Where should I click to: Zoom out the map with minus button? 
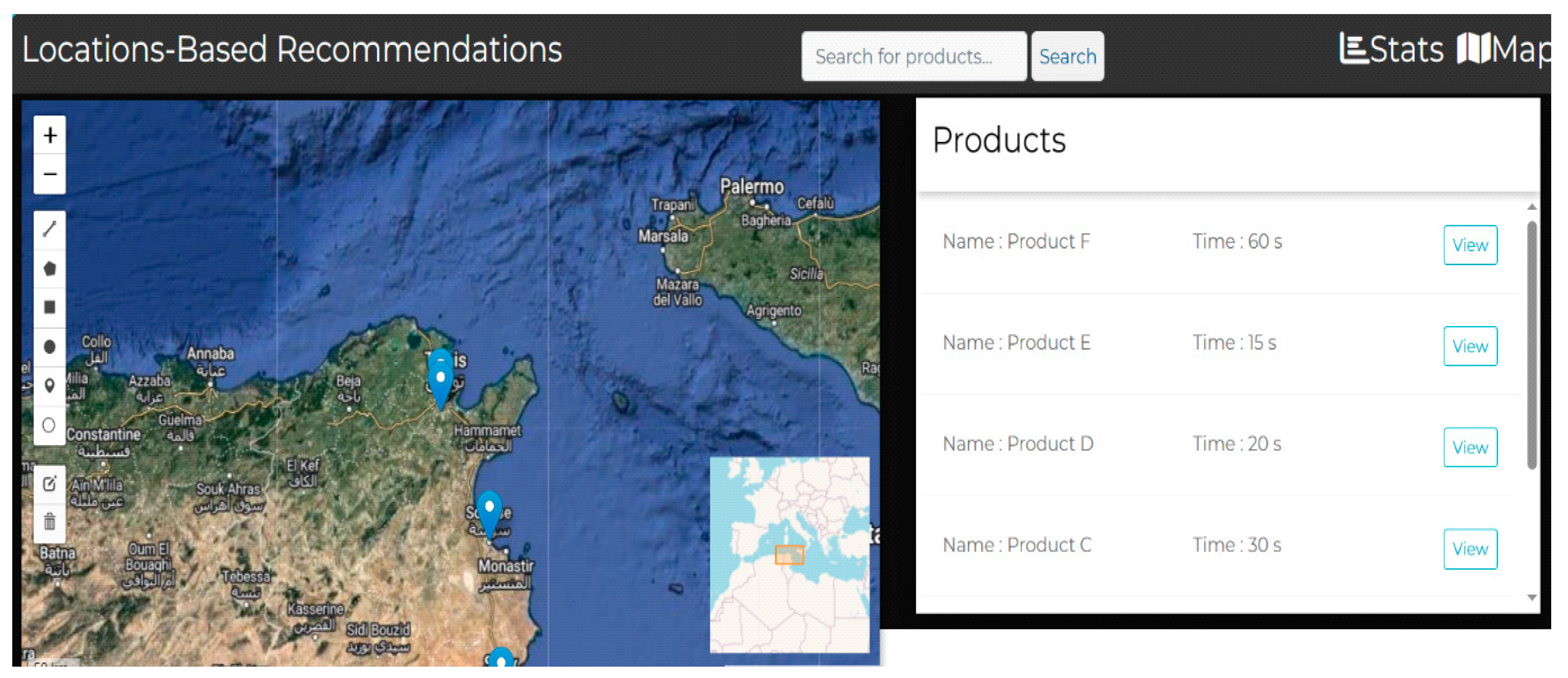[x=50, y=175]
